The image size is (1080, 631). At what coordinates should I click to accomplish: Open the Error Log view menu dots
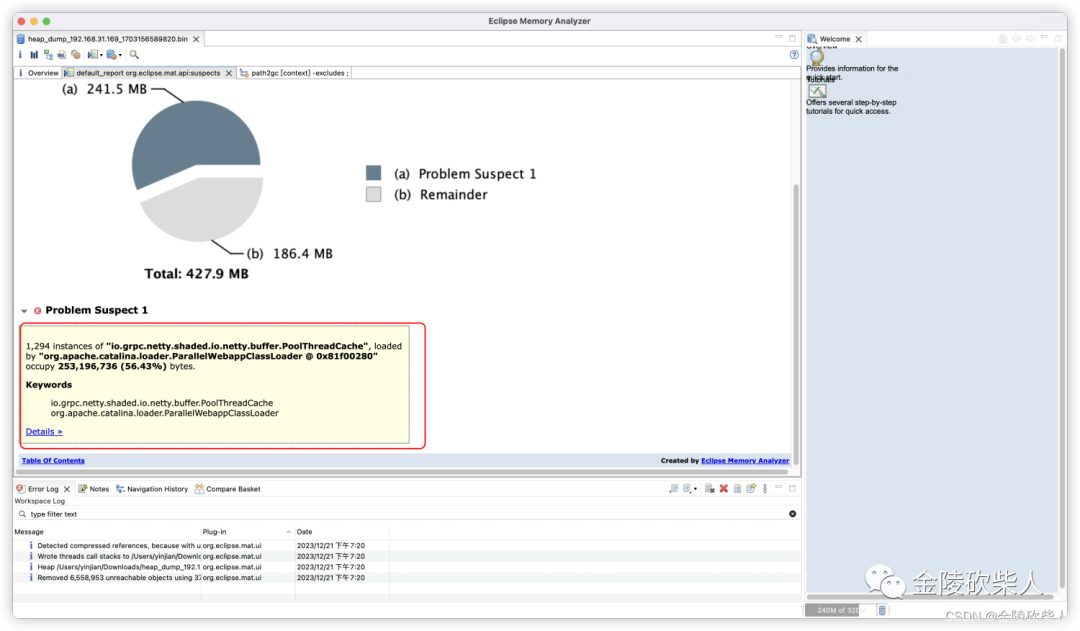[x=765, y=488]
